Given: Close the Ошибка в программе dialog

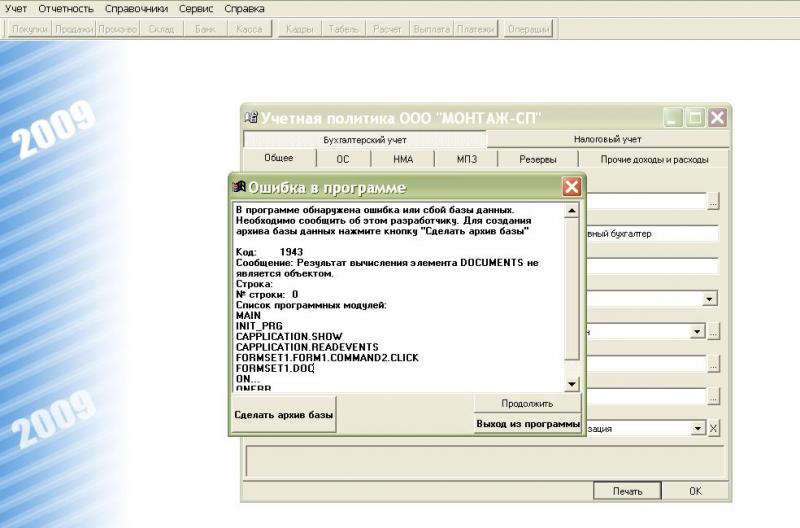Looking at the screenshot, I should click(x=571, y=187).
